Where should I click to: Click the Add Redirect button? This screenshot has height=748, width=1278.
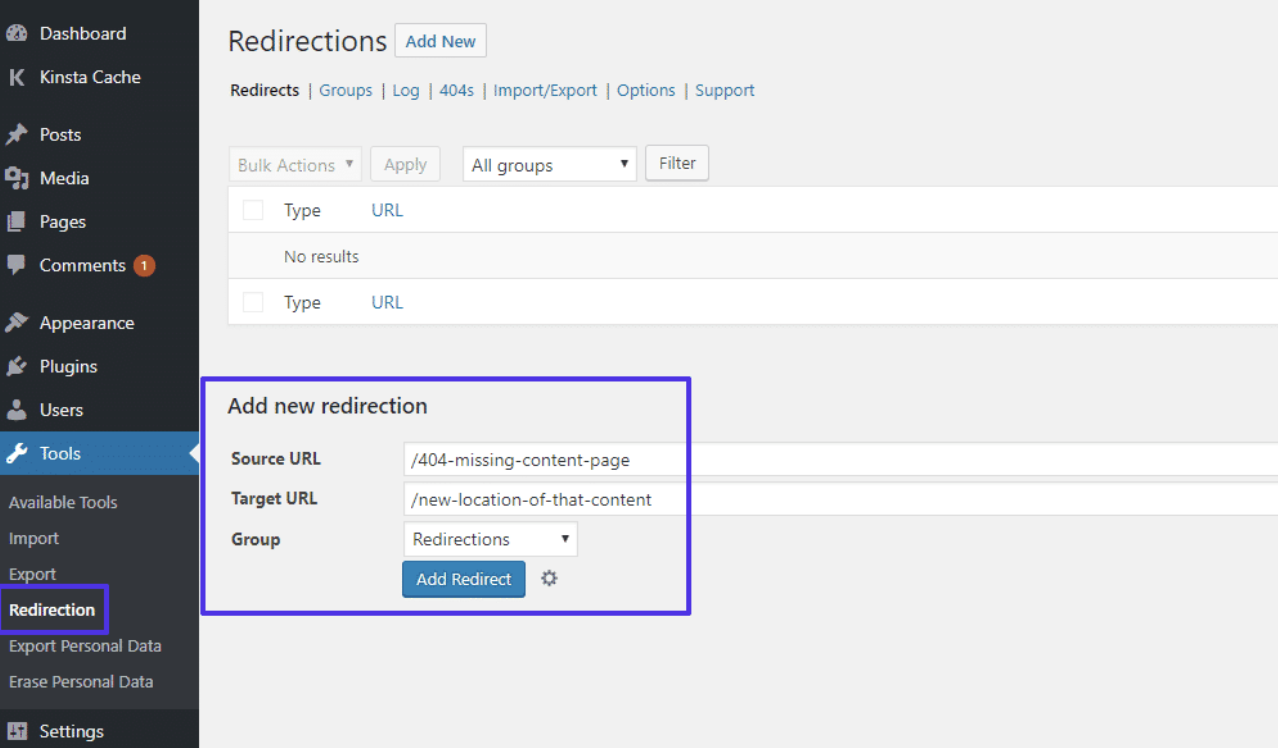pos(464,579)
